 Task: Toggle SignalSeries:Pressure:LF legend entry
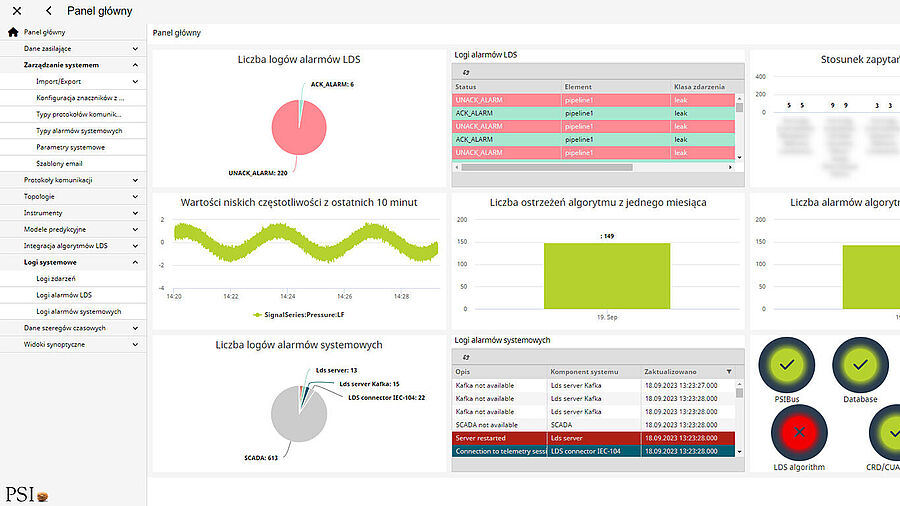point(299,314)
